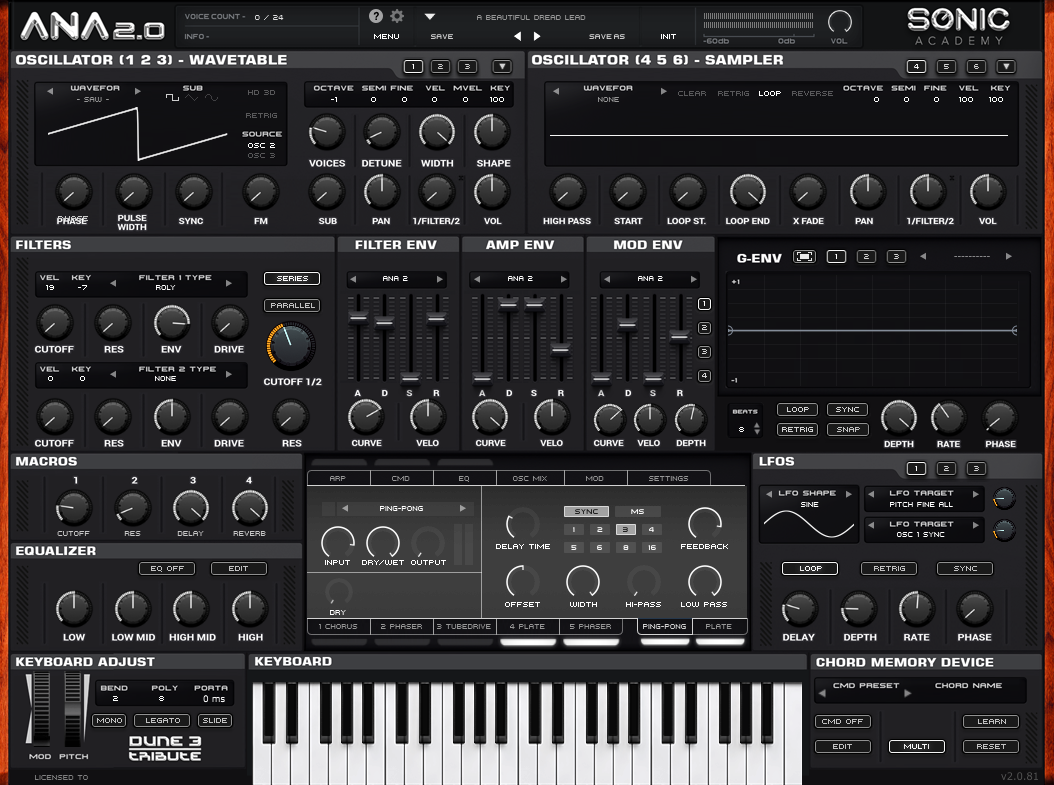Click the master VOL knob

tap(839, 22)
